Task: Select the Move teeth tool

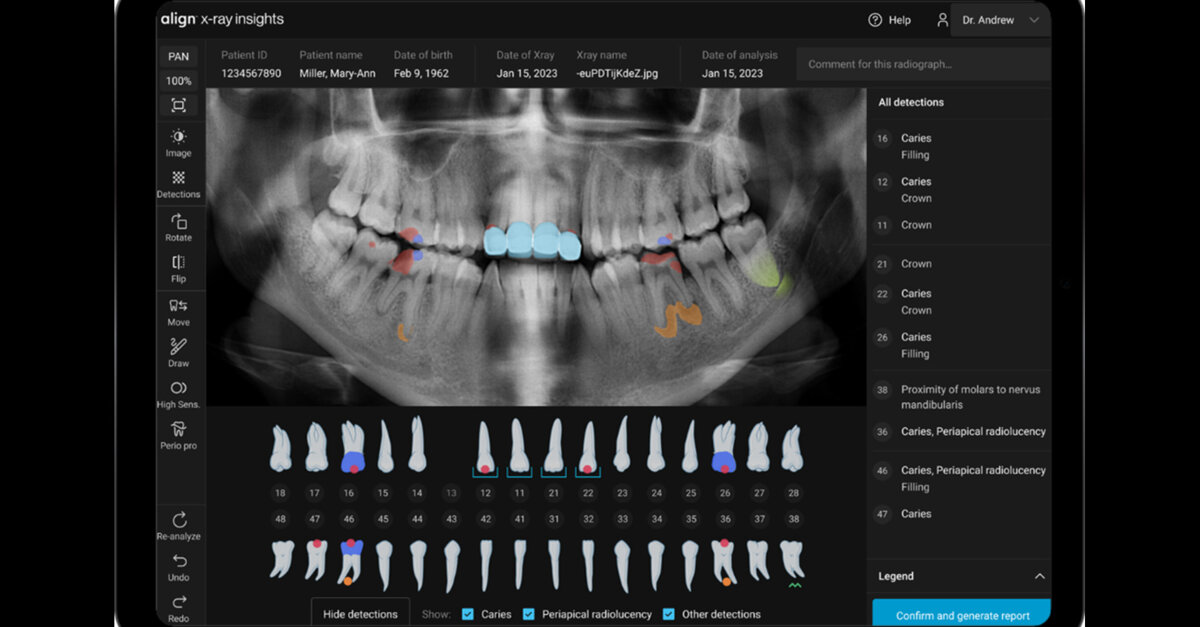Action: click(x=178, y=312)
